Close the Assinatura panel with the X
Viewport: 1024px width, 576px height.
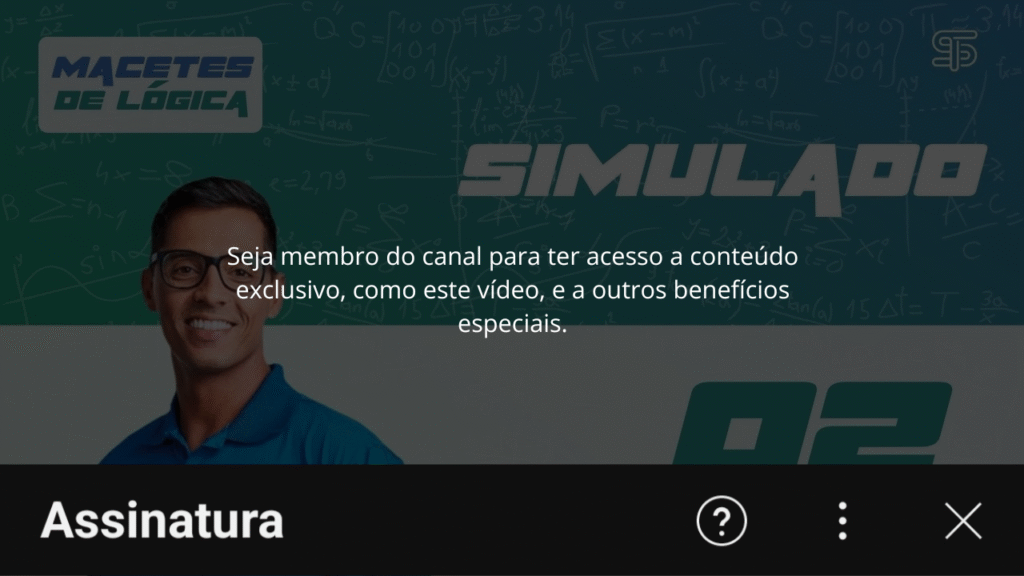tap(963, 520)
